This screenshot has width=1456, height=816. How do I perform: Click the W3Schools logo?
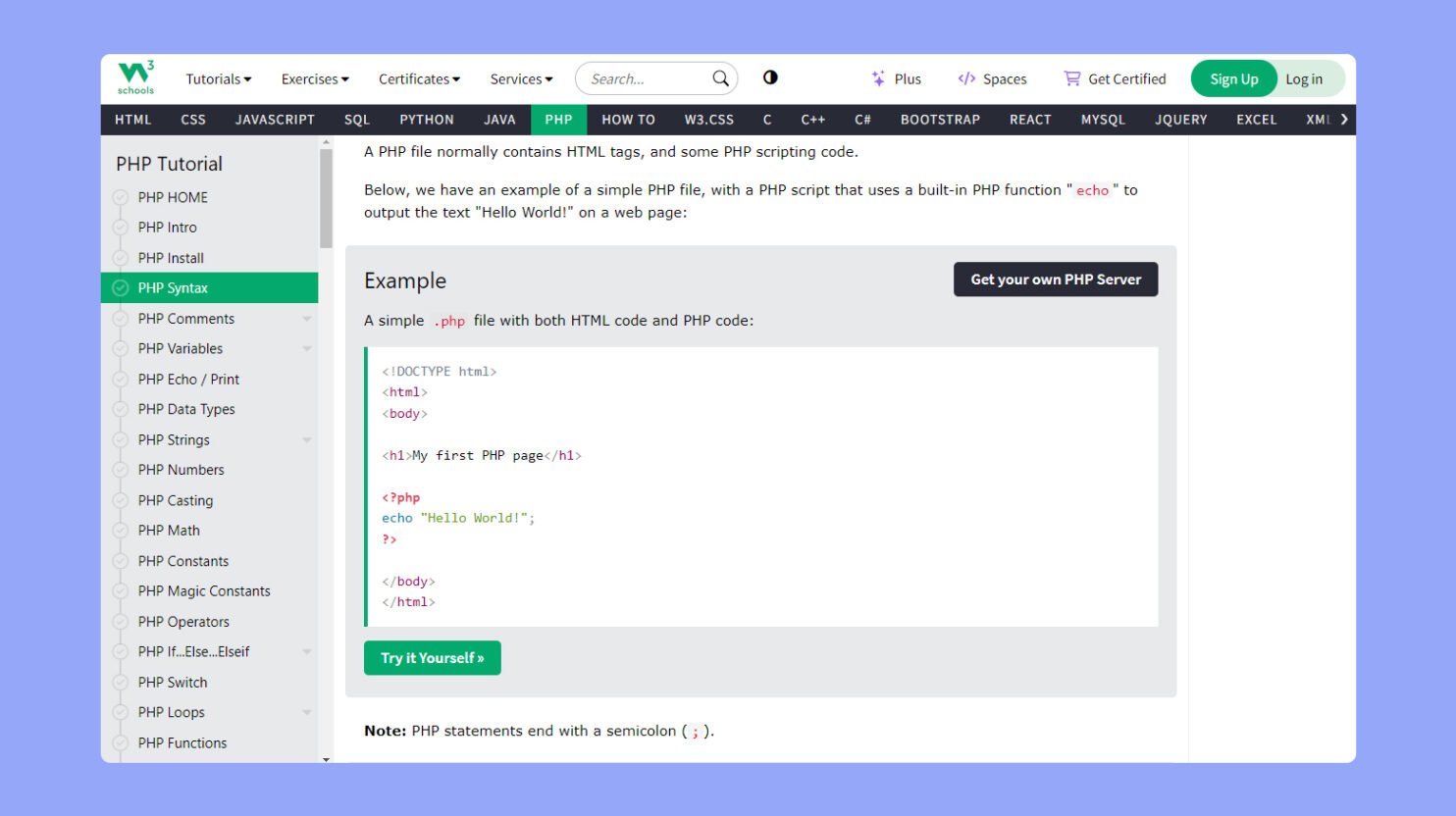coord(133,77)
